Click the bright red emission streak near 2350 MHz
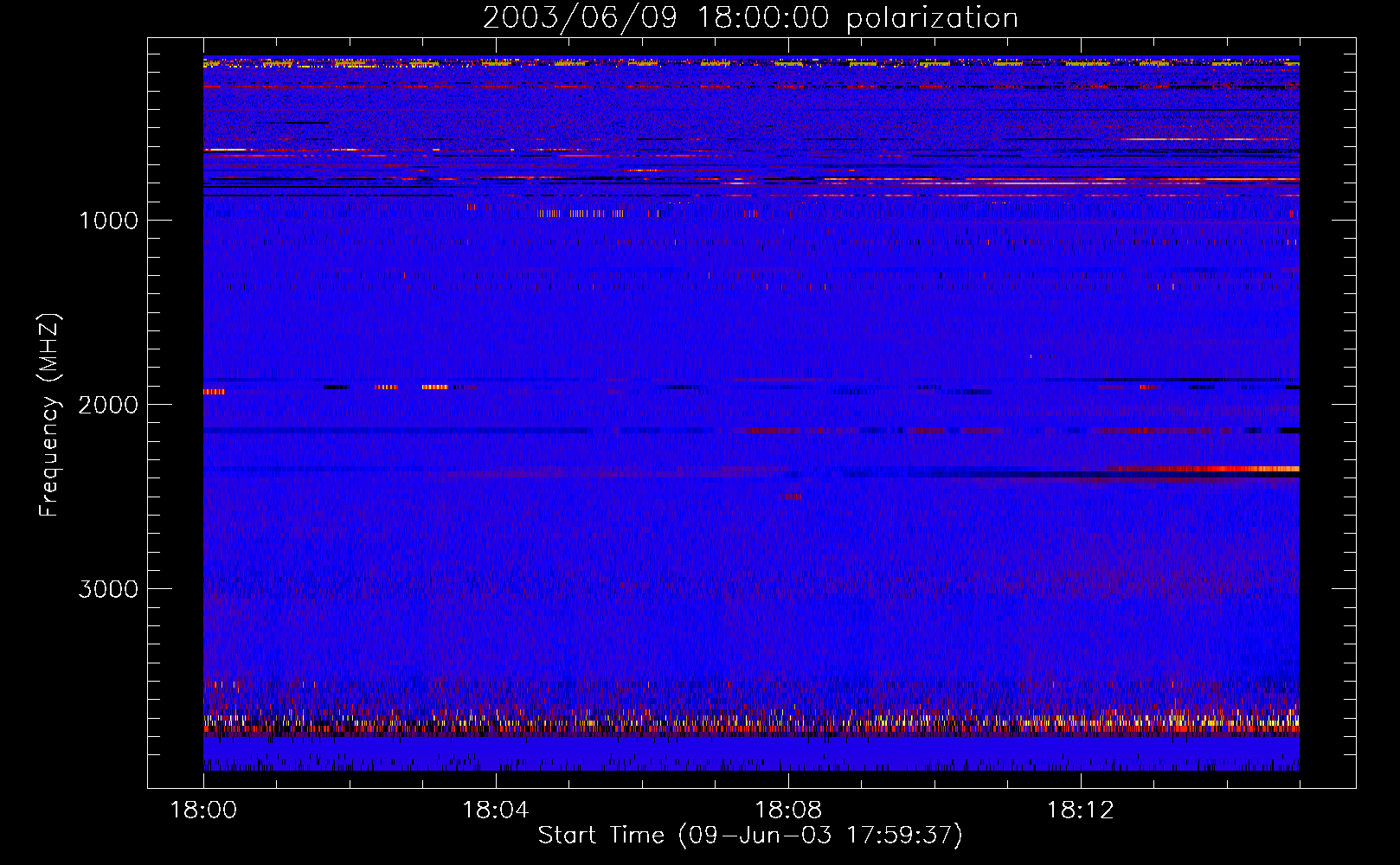The height and width of the screenshot is (865, 1400). point(1203,469)
